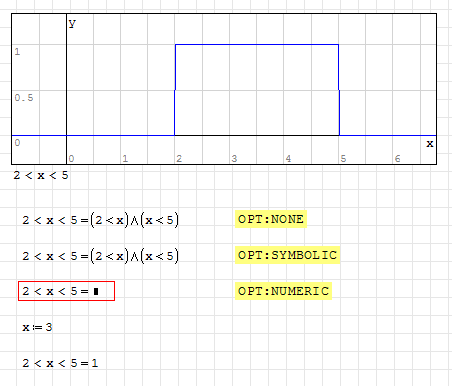Select the OPT:NONE yellow label

[x=271, y=219]
